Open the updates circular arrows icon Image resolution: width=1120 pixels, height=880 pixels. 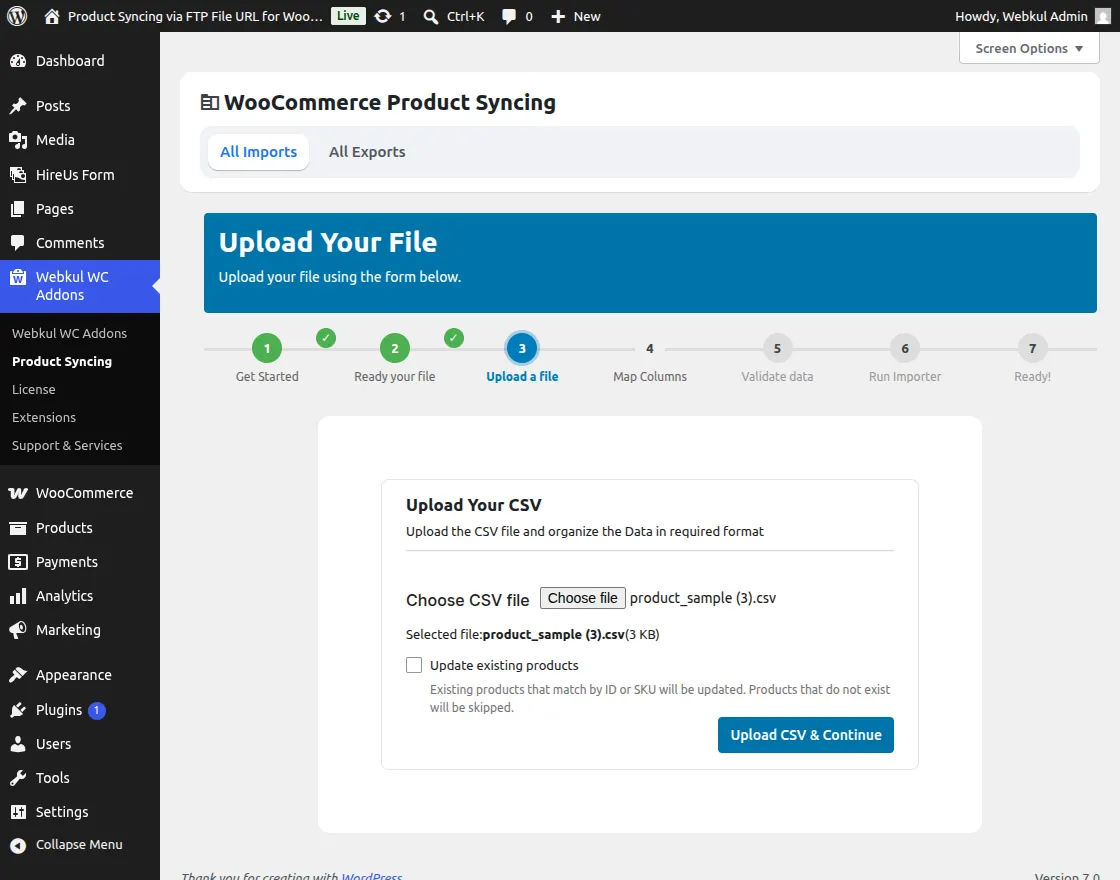tap(383, 16)
